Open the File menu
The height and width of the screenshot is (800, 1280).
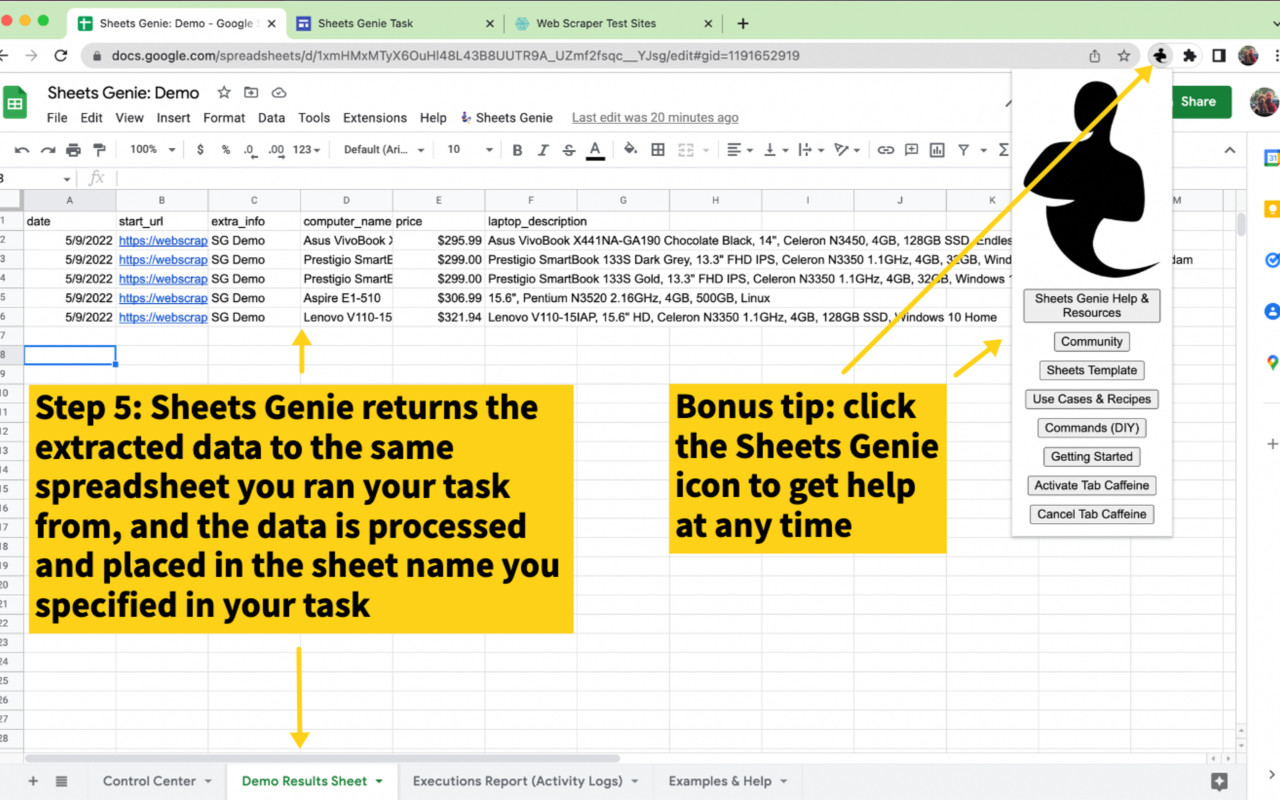pyautogui.click(x=57, y=118)
